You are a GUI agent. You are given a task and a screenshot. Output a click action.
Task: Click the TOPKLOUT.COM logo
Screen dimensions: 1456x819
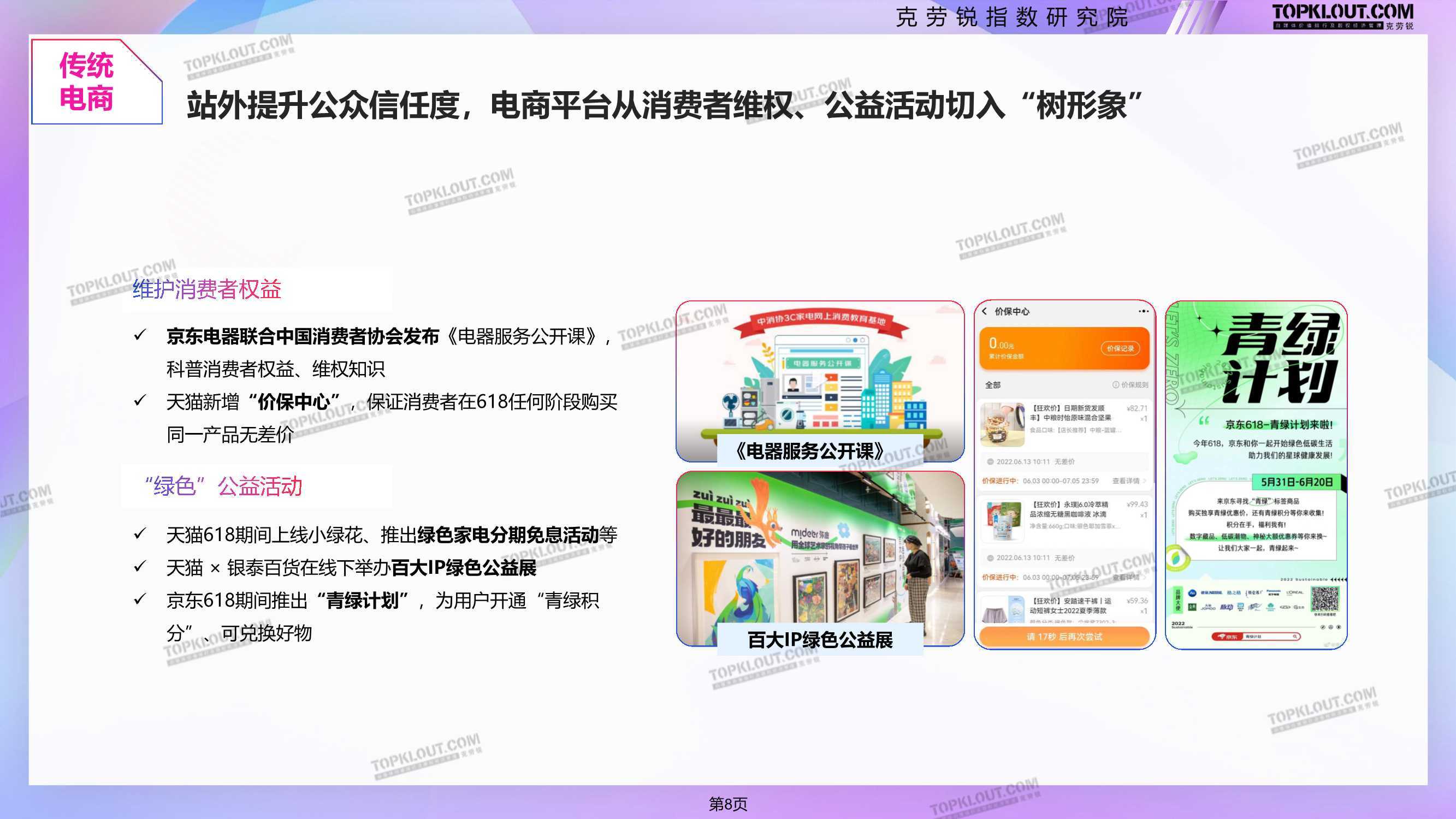[x=1343, y=16]
